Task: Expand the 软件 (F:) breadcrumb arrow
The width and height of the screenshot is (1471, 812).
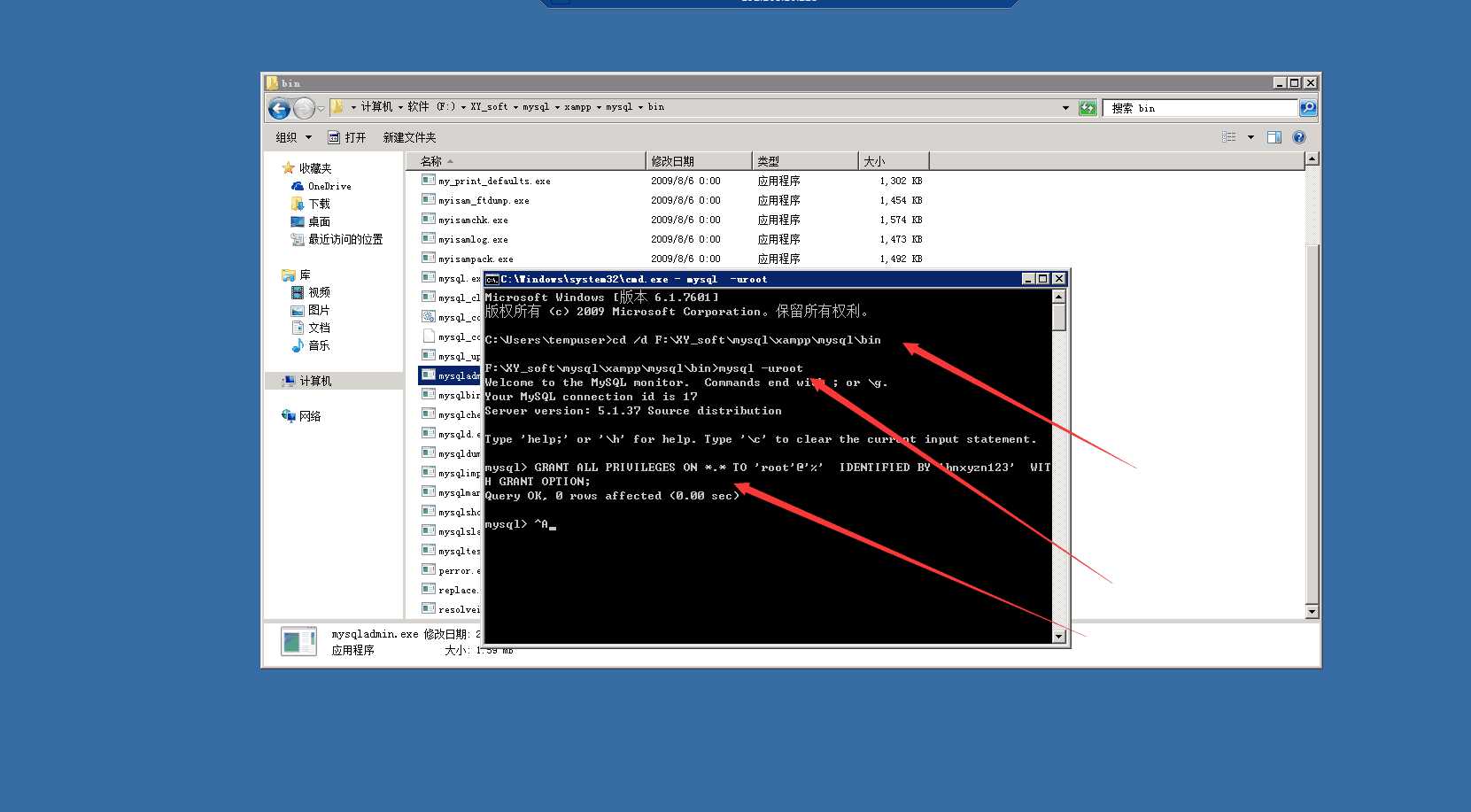Action: tap(463, 107)
